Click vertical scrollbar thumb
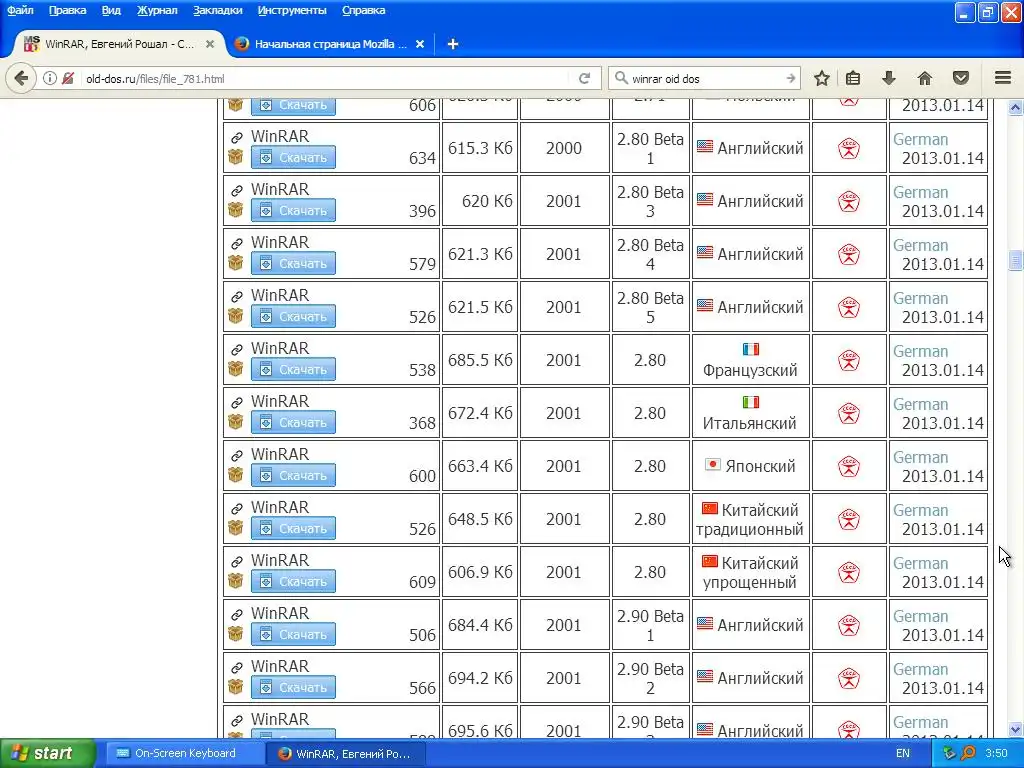 point(1015,259)
